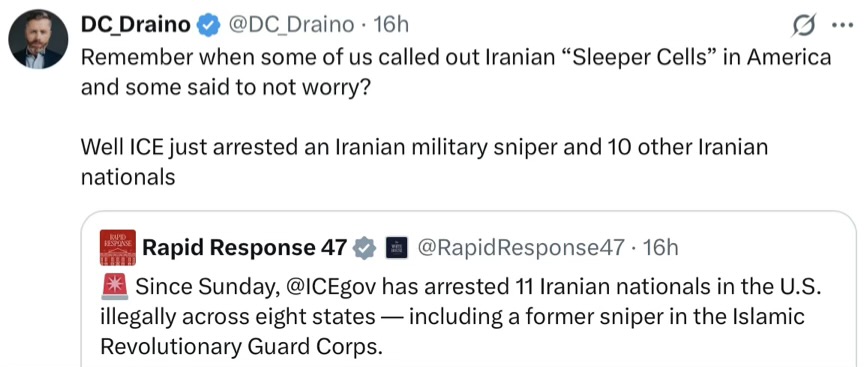Click DC_Draino blue verified badge
Viewport: 864px width, 367px height.
pyautogui.click(x=208, y=25)
